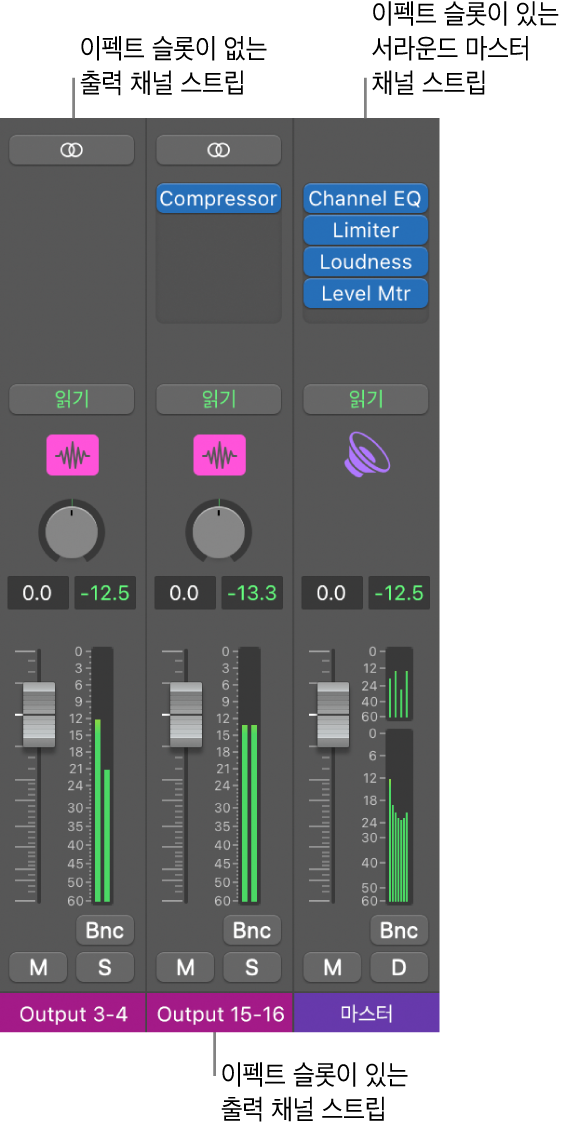Solo the Output 15-16 channel strip

252,968
